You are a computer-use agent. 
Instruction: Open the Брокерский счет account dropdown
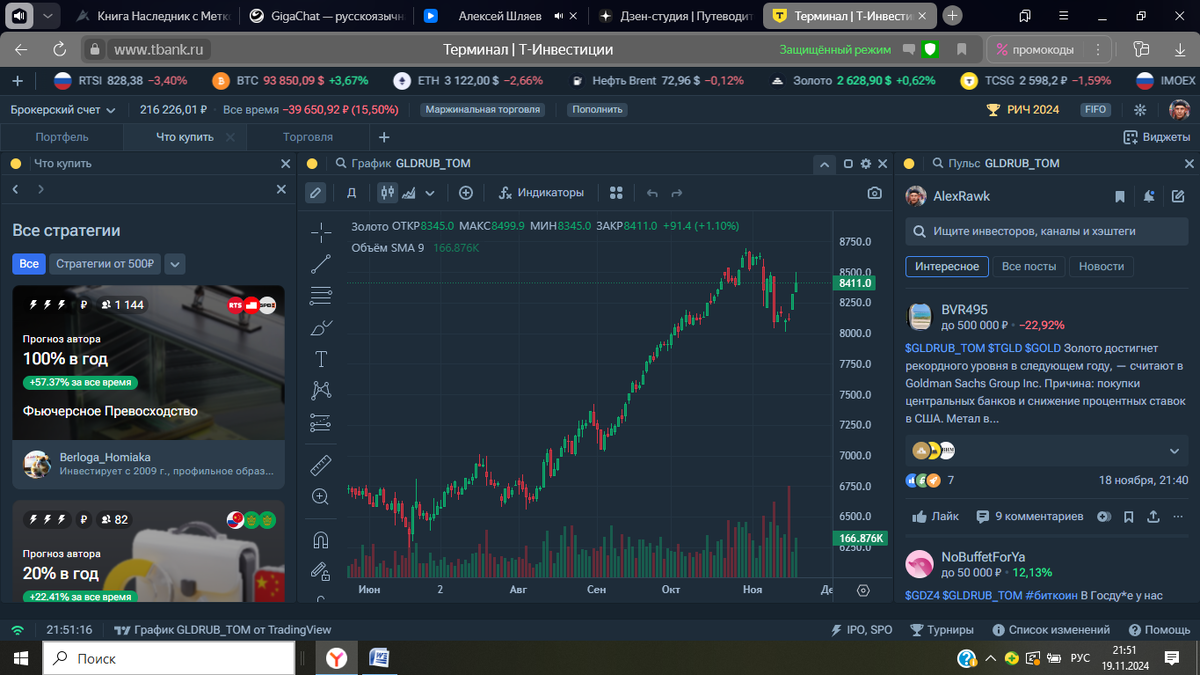63,110
